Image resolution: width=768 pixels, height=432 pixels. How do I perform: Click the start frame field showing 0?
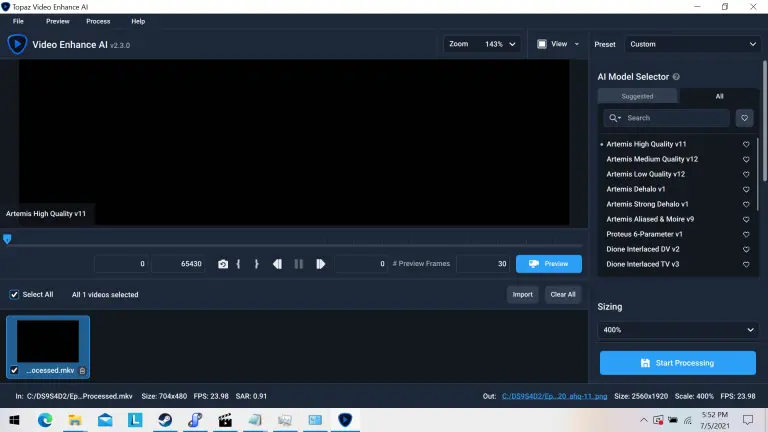(x=121, y=264)
